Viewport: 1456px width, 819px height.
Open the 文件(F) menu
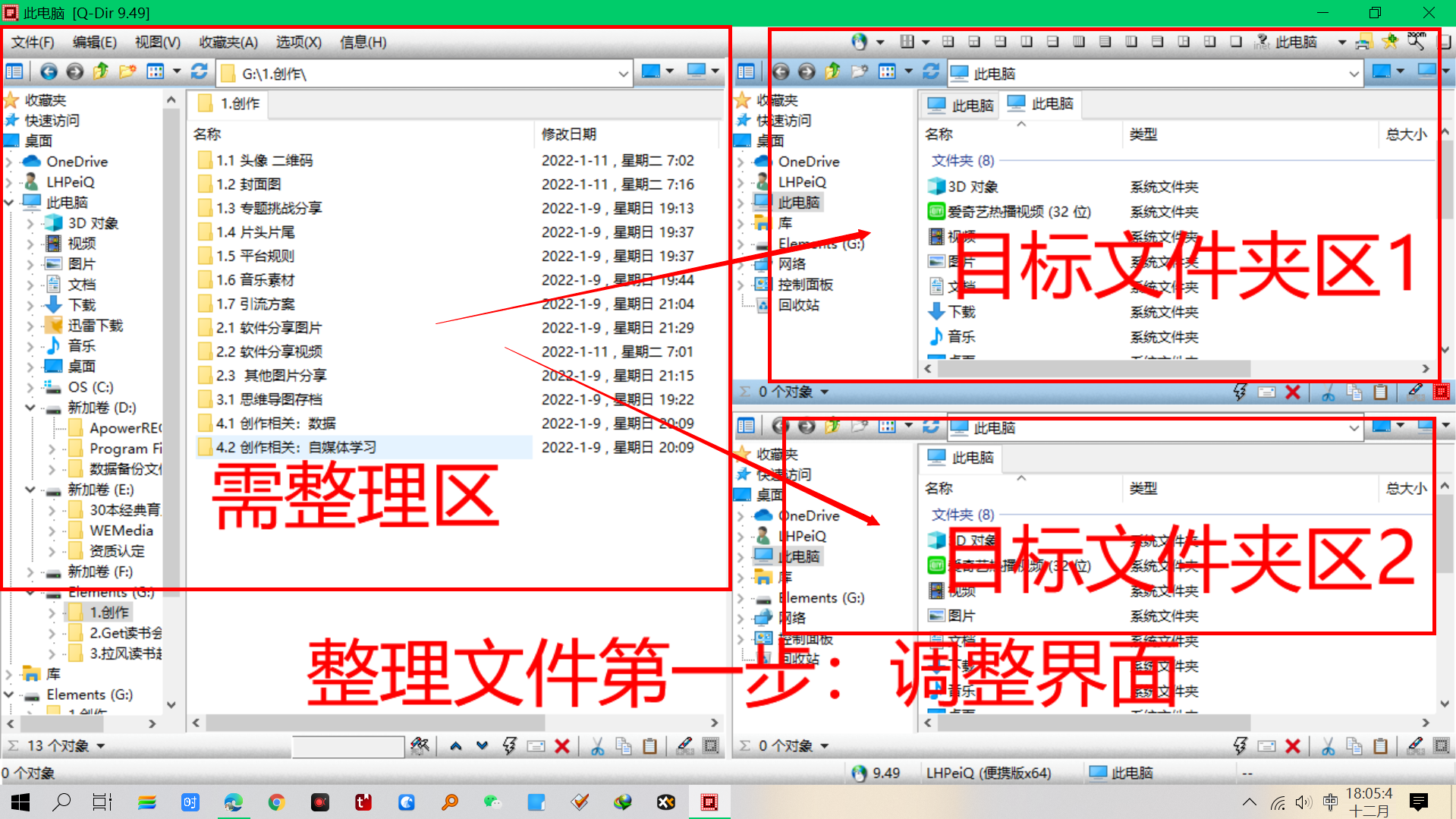click(33, 43)
